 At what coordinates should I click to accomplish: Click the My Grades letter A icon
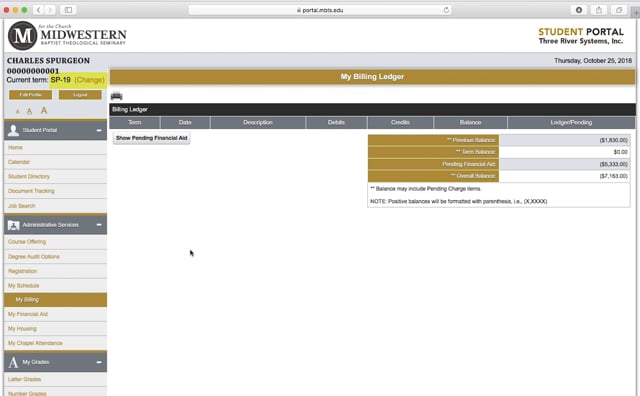click(x=13, y=362)
